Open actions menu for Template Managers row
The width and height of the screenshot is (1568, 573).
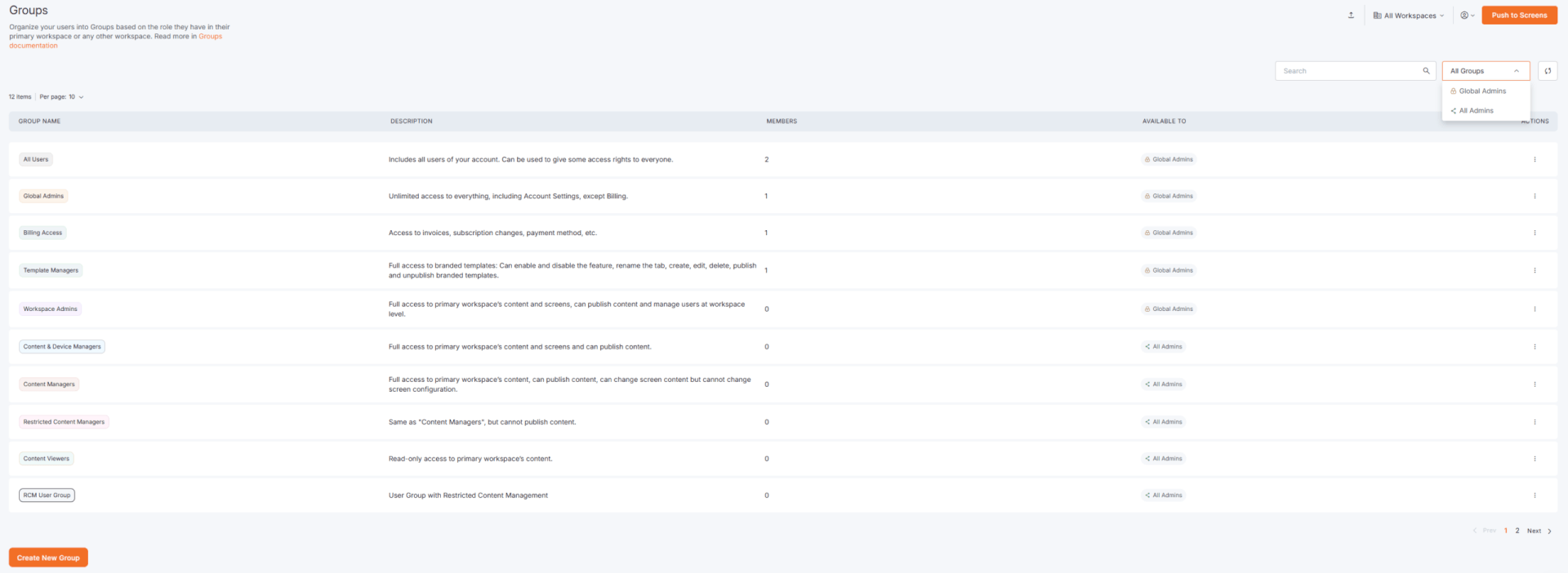1535,270
